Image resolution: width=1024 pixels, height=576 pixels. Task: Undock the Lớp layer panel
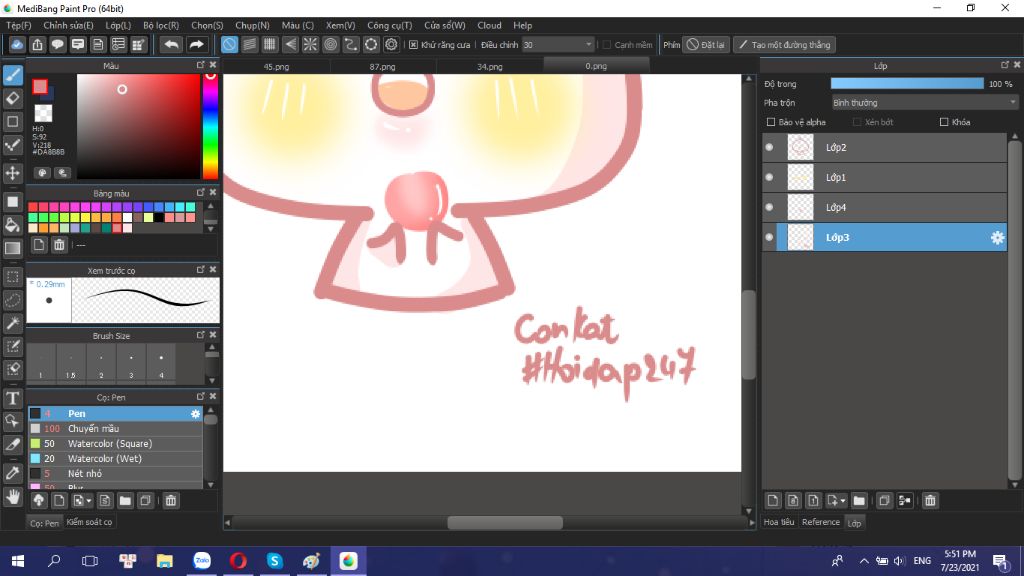(x=1004, y=65)
